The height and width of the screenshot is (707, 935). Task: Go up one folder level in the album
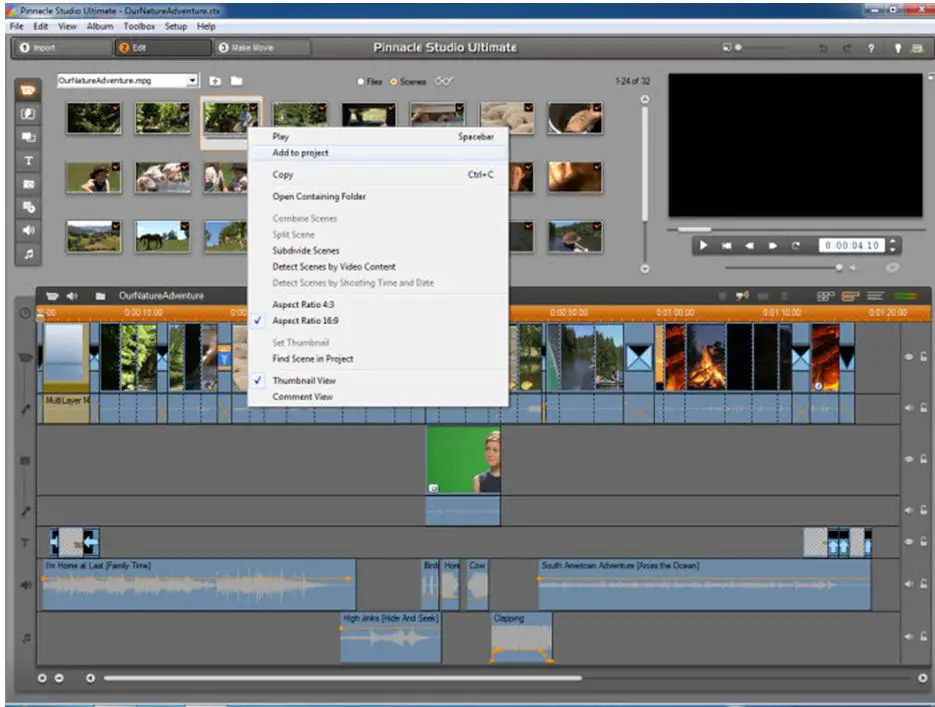[x=215, y=81]
